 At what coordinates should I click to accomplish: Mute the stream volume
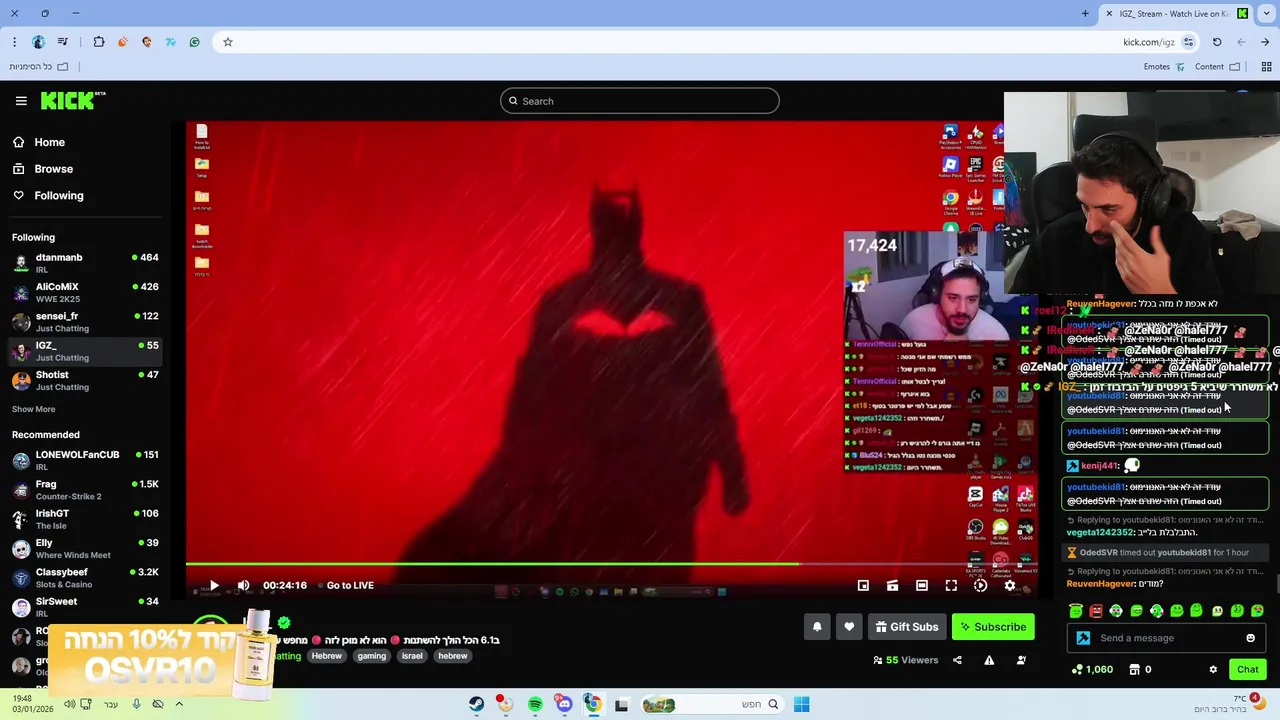[243, 586]
